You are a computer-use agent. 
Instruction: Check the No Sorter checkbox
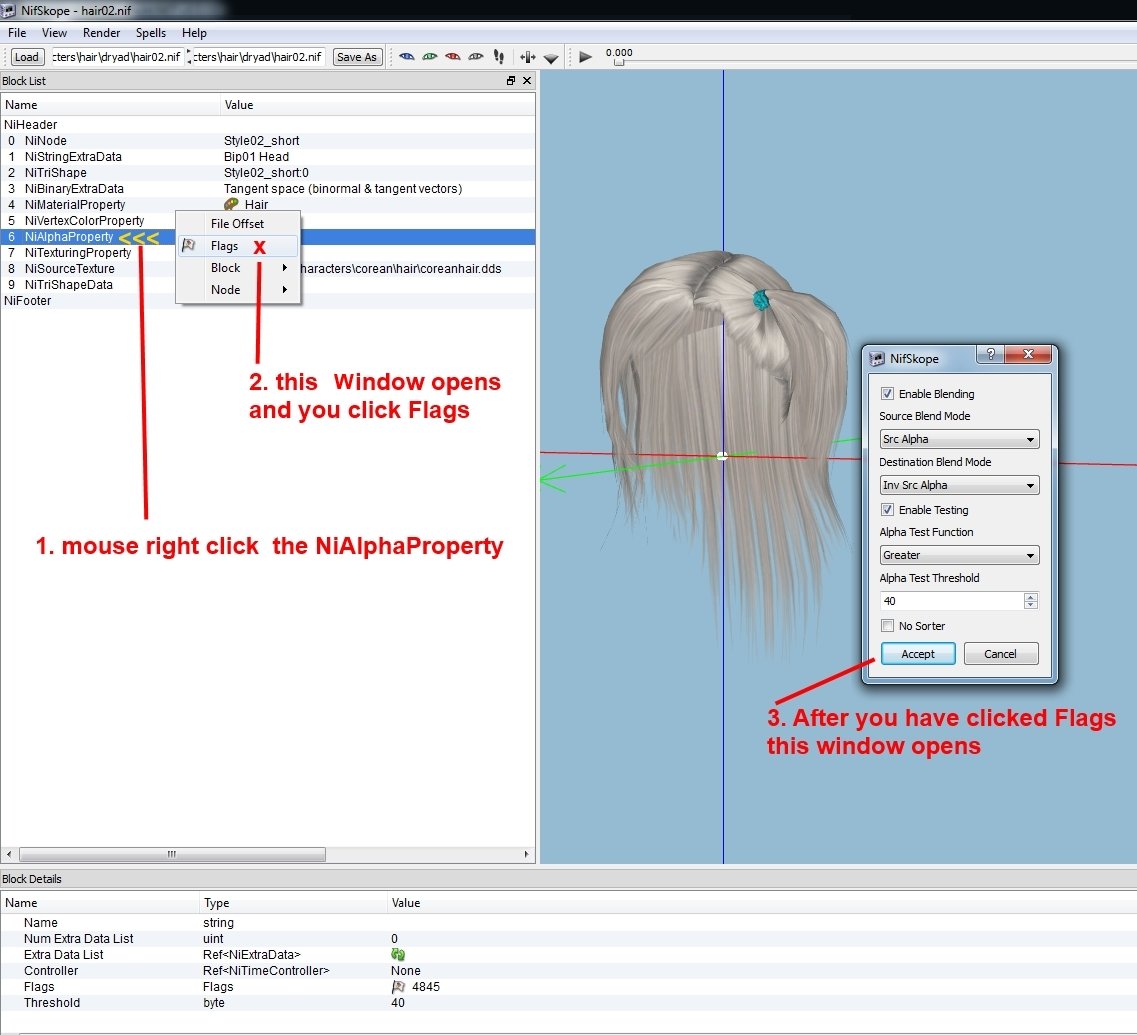click(887, 626)
